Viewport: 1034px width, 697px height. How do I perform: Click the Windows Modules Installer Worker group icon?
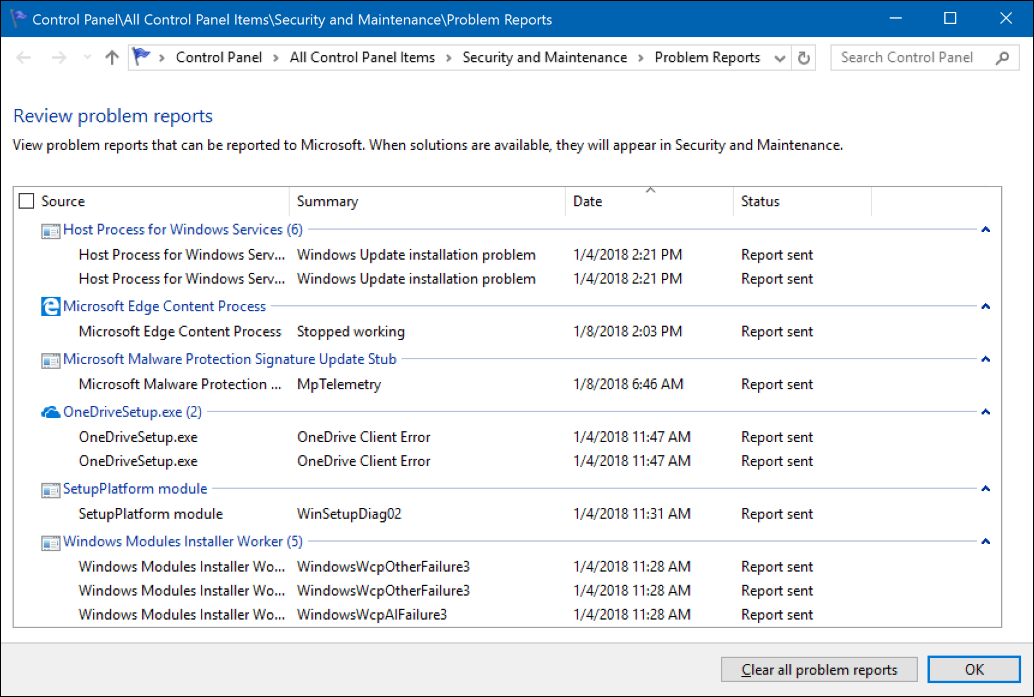click(x=50, y=542)
